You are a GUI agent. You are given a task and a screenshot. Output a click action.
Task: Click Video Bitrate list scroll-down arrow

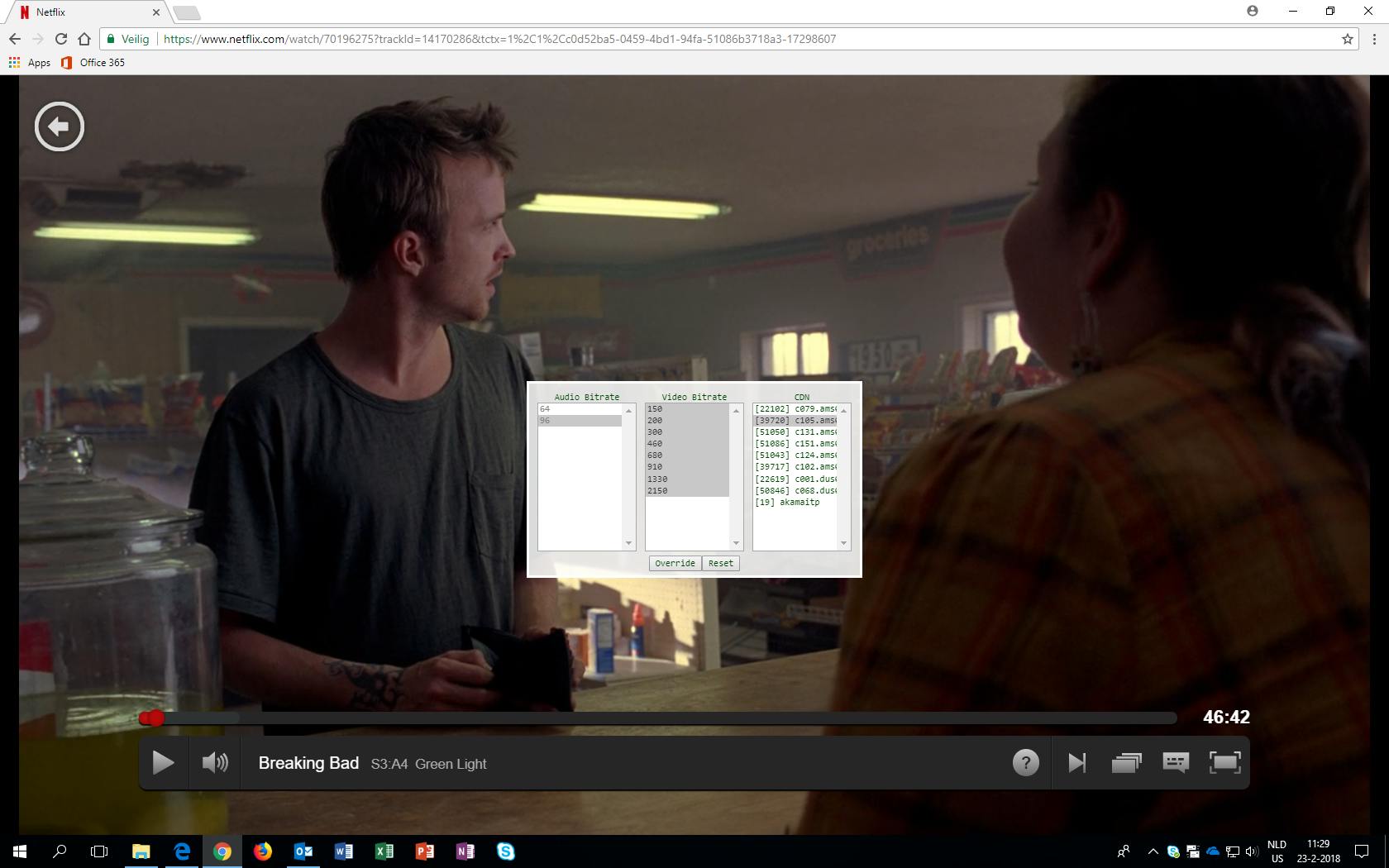coord(736,543)
